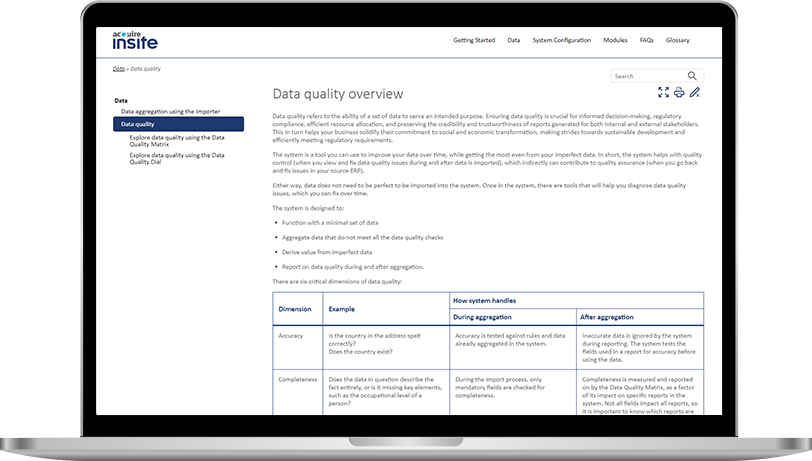Open Data aggregation using the importer

(170, 111)
